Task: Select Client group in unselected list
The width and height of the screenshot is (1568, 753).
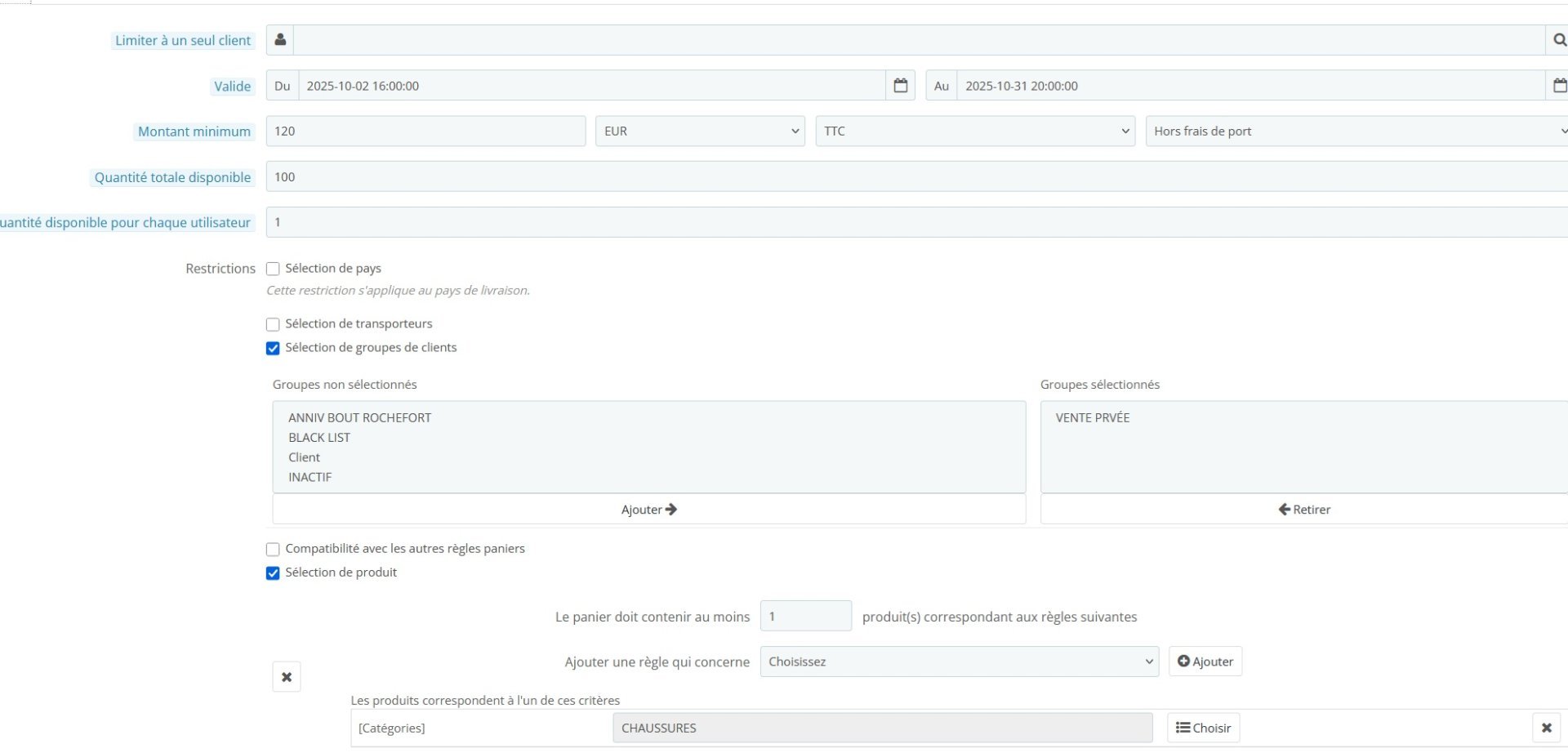Action: 305,457
